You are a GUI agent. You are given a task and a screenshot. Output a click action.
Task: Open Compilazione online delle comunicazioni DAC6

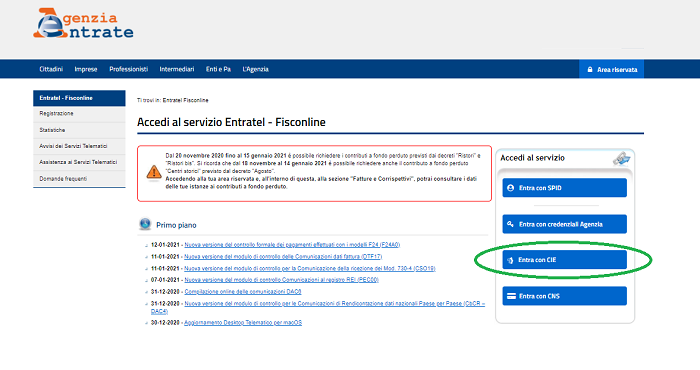243,291
